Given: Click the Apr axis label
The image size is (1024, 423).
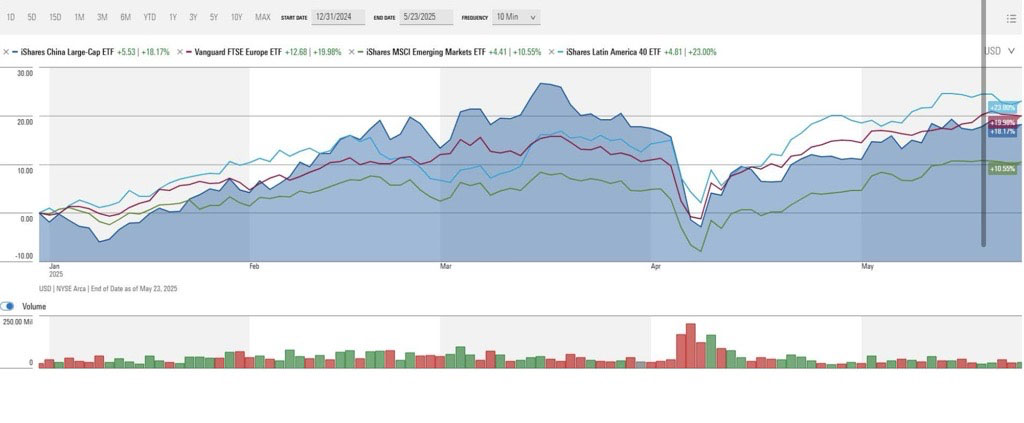Looking at the screenshot, I should [x=656, y=266].
